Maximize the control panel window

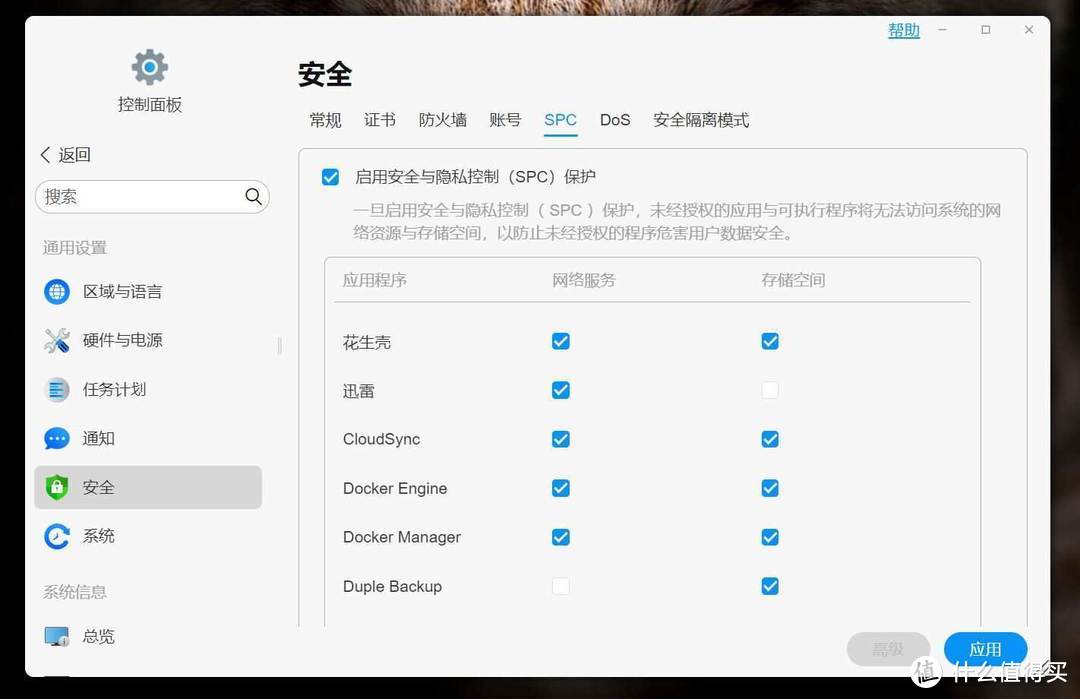[986, 30]
